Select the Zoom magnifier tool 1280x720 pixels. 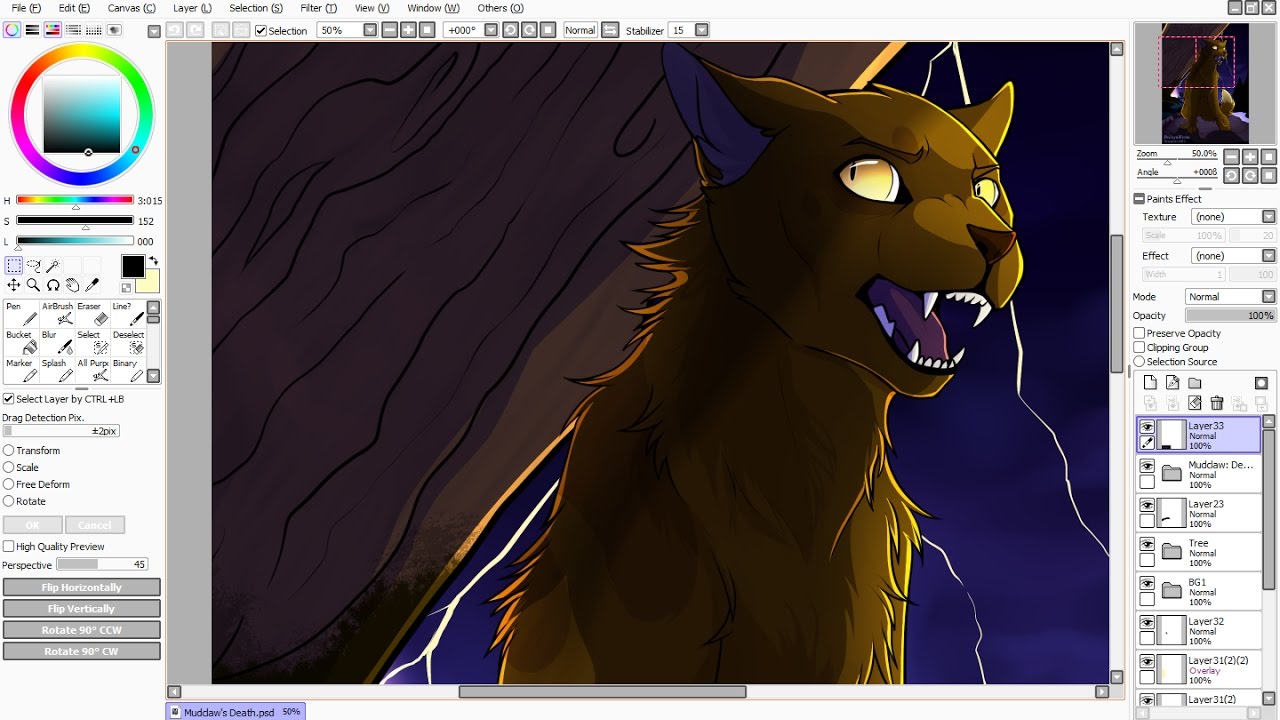click(33, 285)
